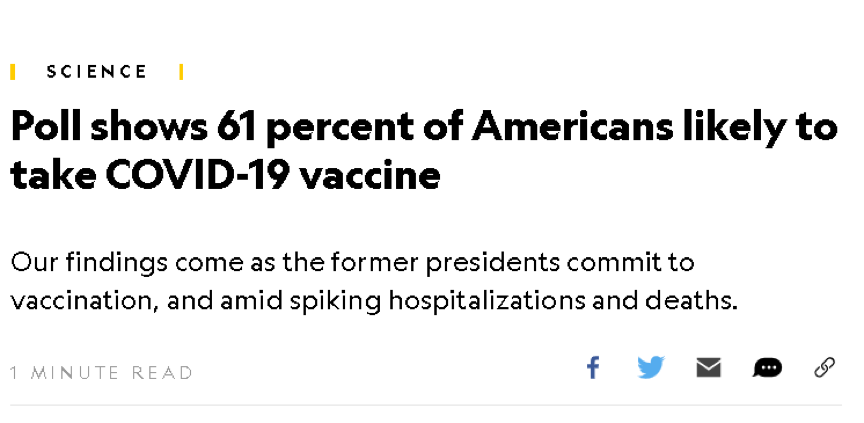Viewport: 864px width, 423px height.
Task: Share the article via email envelope icon
Action: point(708,368)
